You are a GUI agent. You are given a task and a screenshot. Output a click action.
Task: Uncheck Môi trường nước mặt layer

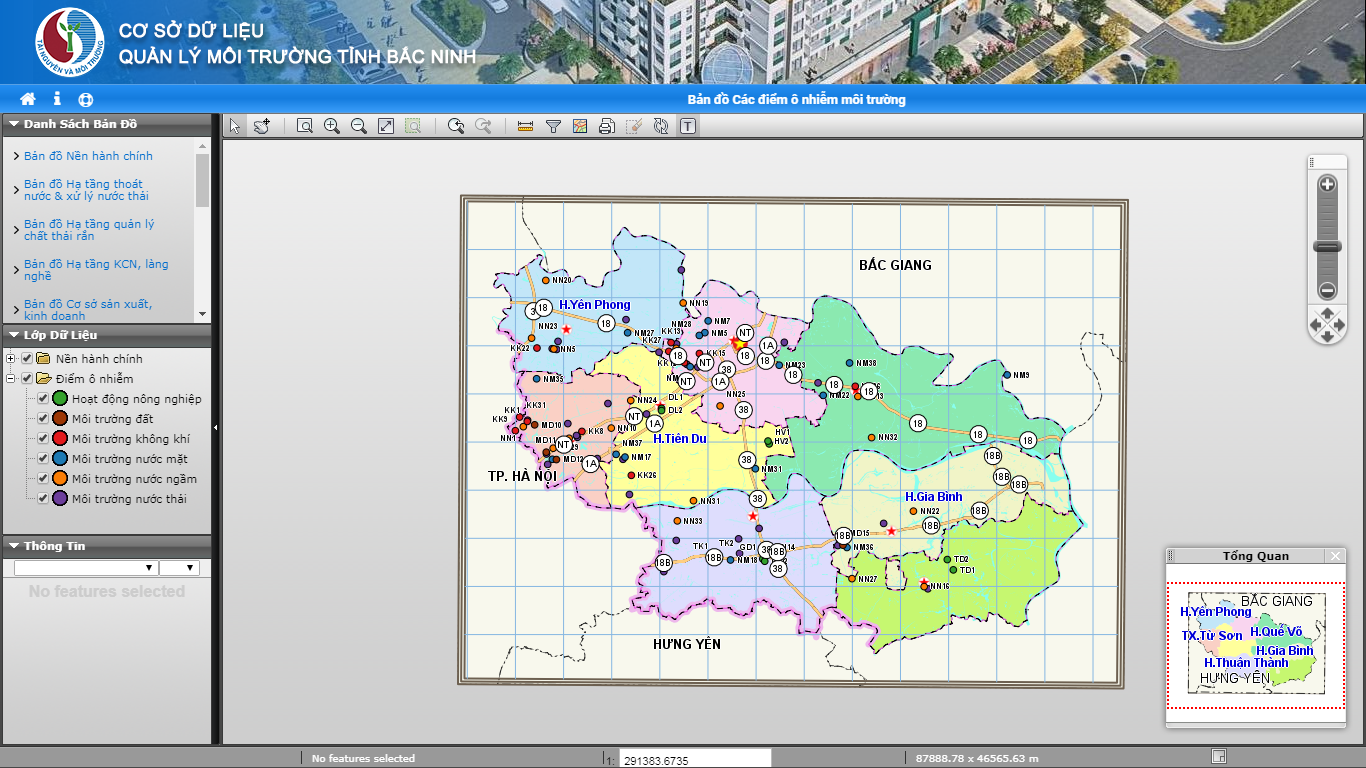43,458
